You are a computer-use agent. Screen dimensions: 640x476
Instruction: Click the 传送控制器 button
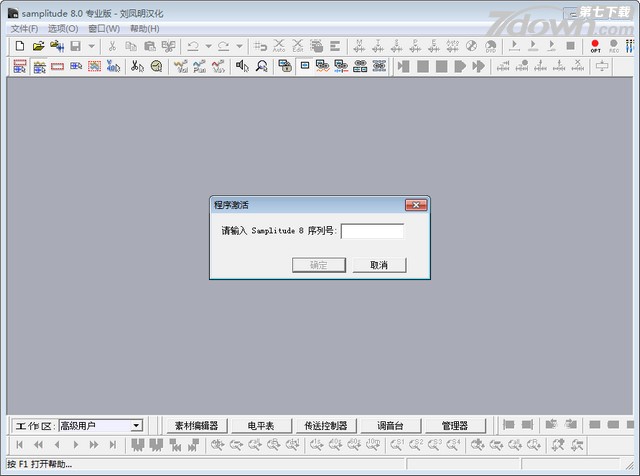coord(326,426)
